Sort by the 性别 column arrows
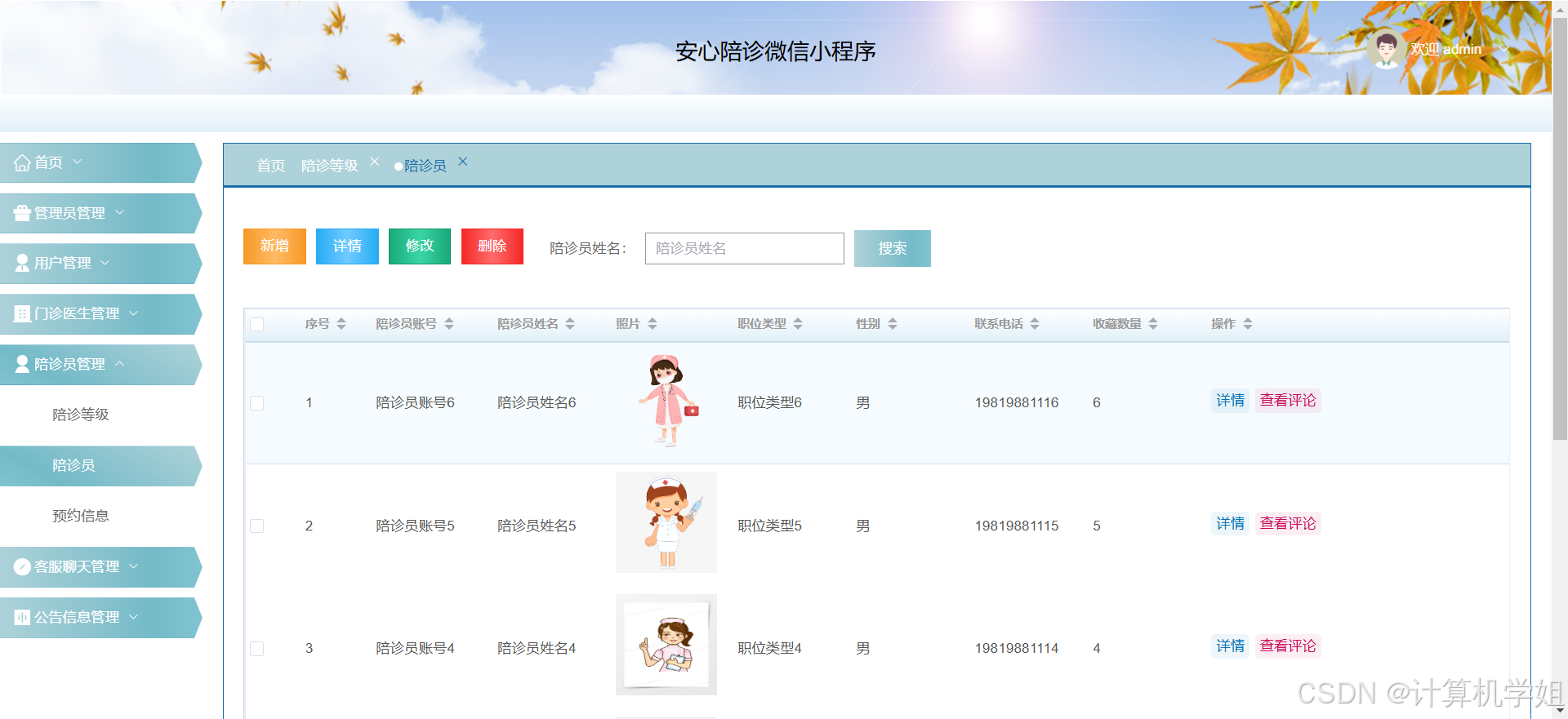Screen dimensions: 1568x719 coord(893,324)
